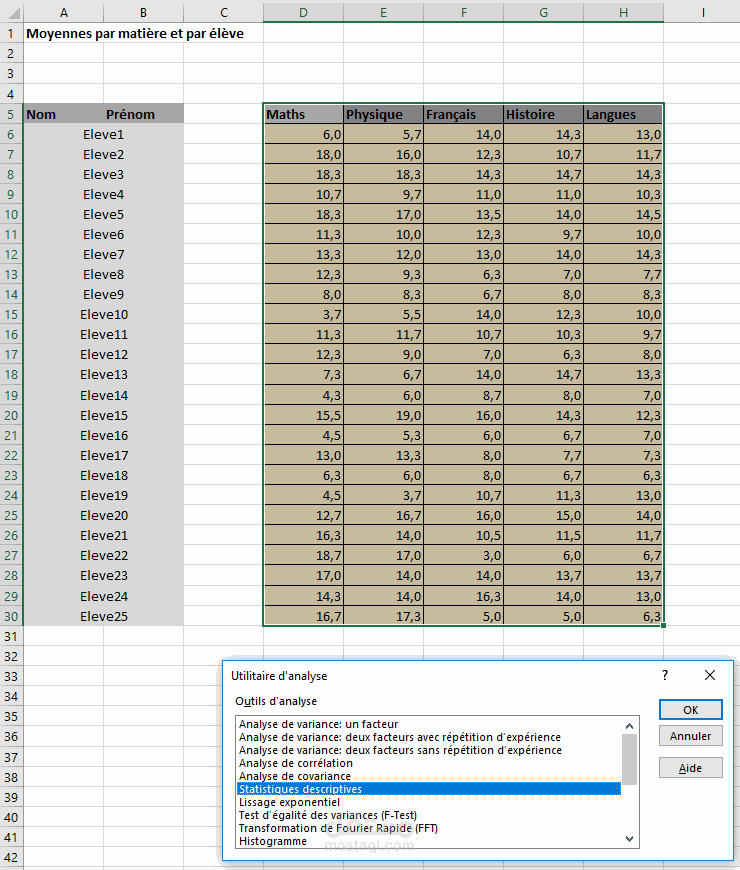Choose Transformation de Fourier Rapide (FFT)
This screenshot has height=870, width=740.
338,828
